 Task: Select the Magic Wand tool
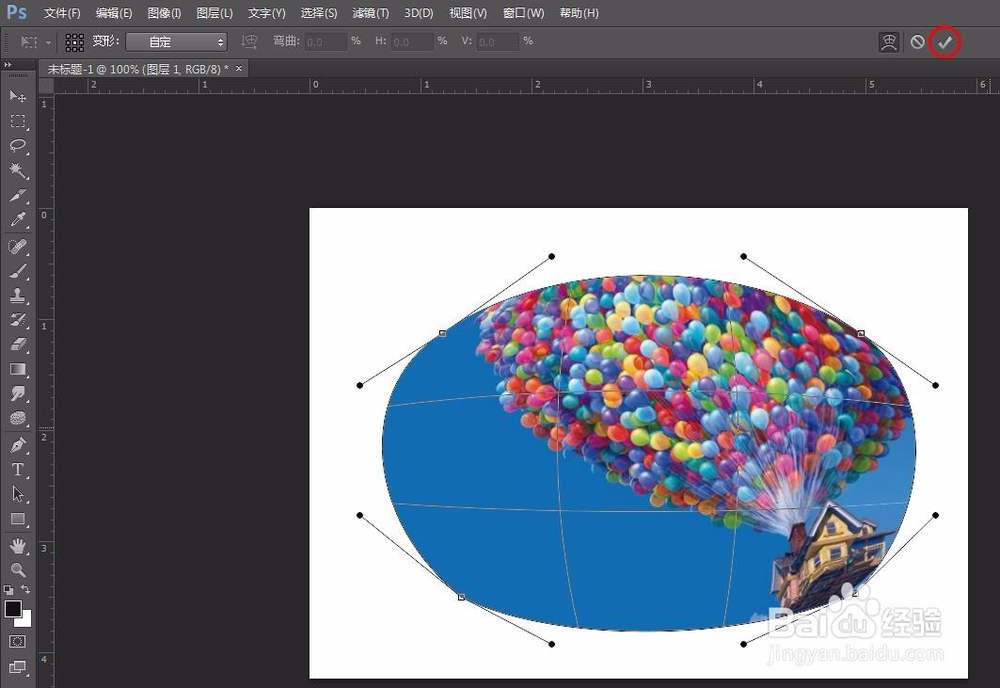[17, 170]
